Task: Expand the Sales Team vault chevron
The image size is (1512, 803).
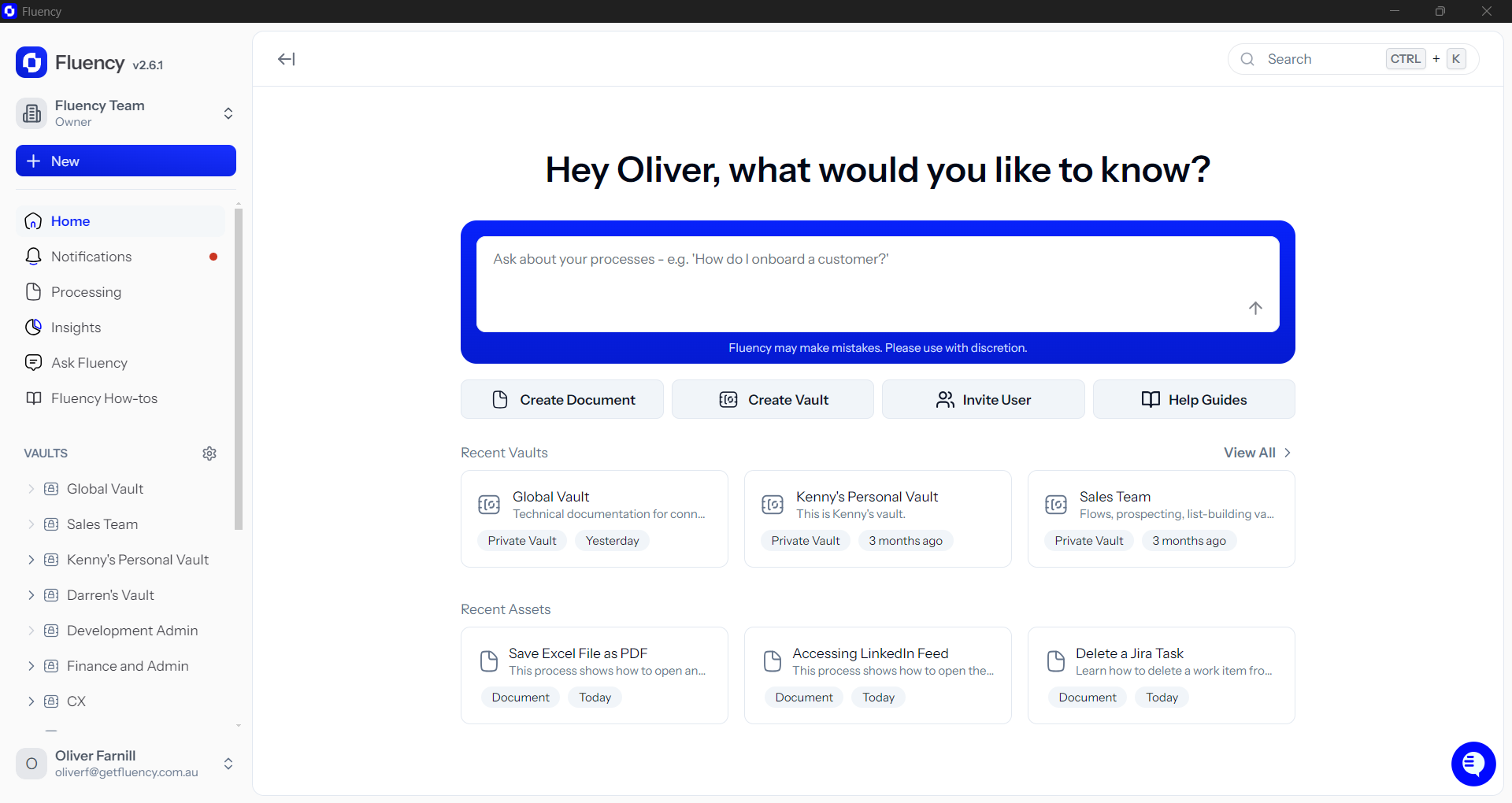Action: [x=31, y=524]
